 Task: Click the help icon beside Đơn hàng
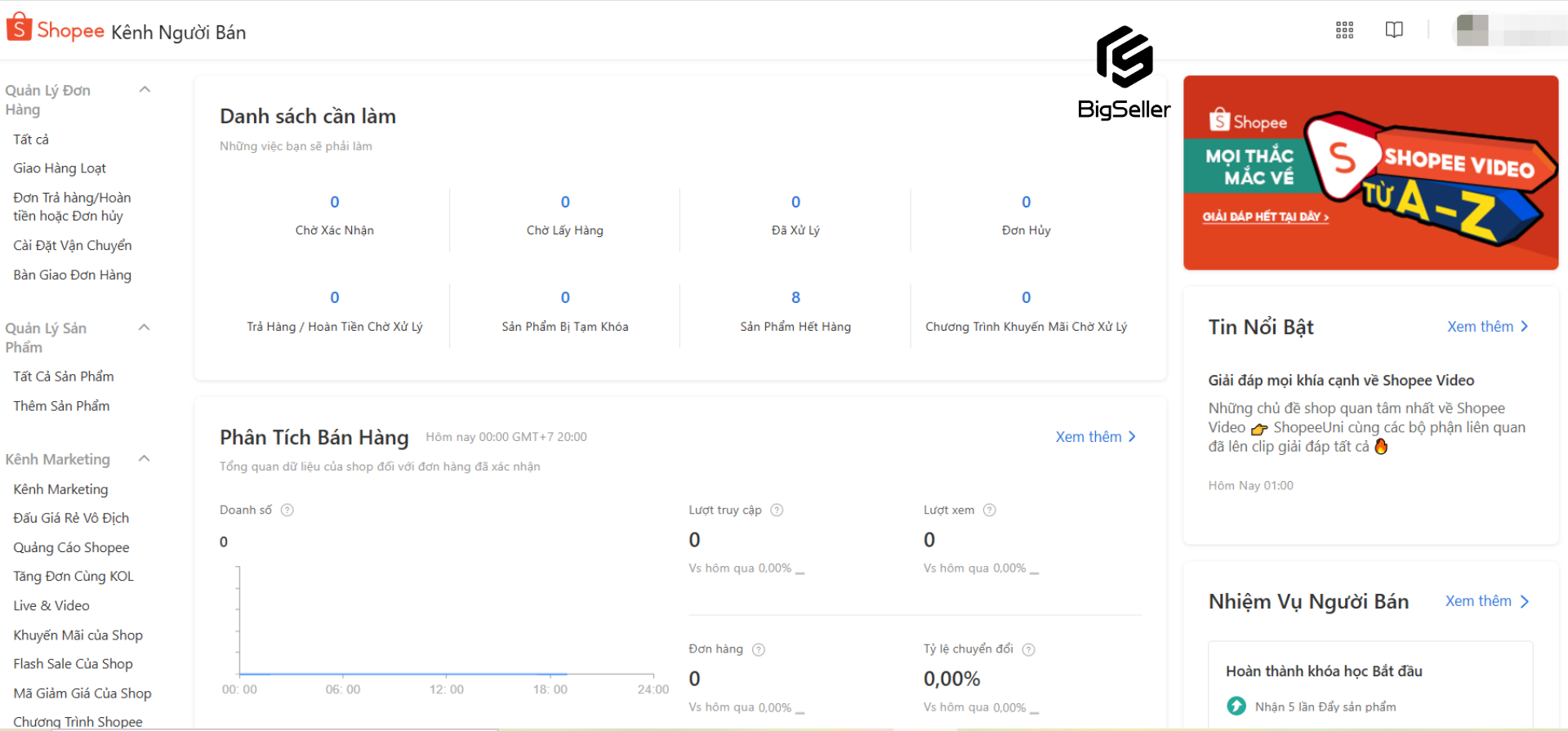[759, 650]
